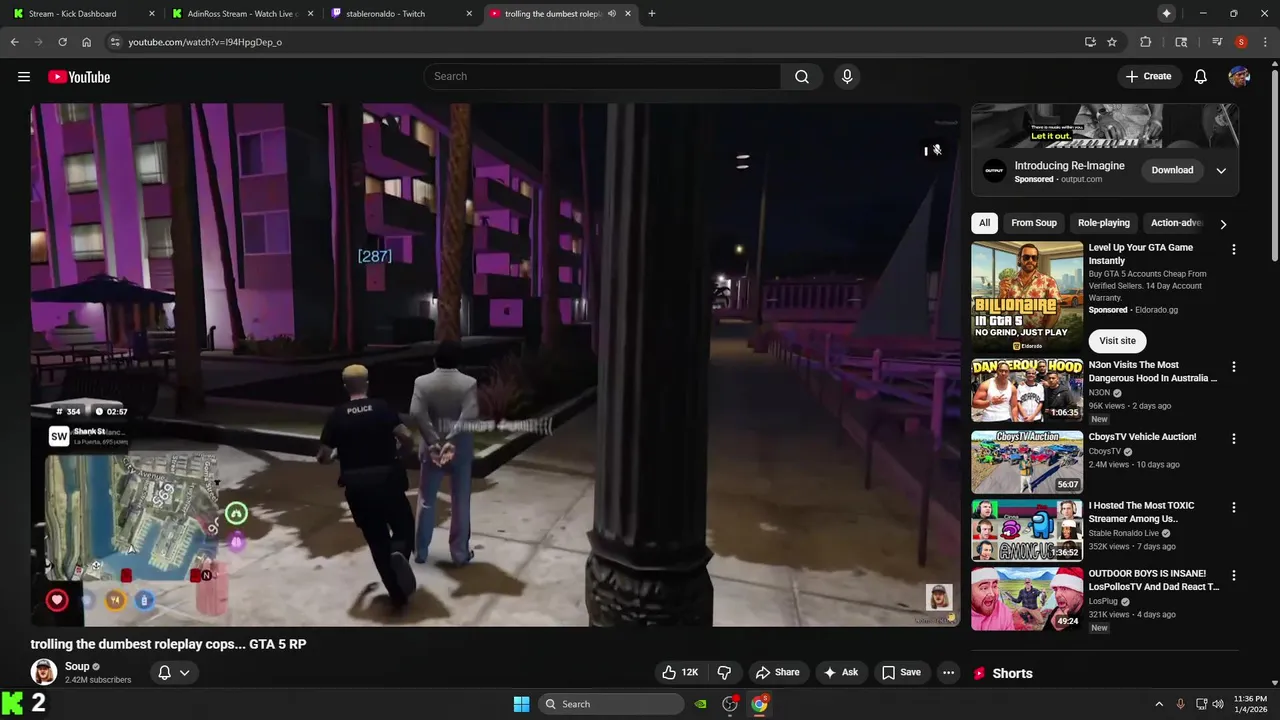Viewport: 1280px width, 720px height.
Task: Open more actions under the video
Action: tap(948, 672)
